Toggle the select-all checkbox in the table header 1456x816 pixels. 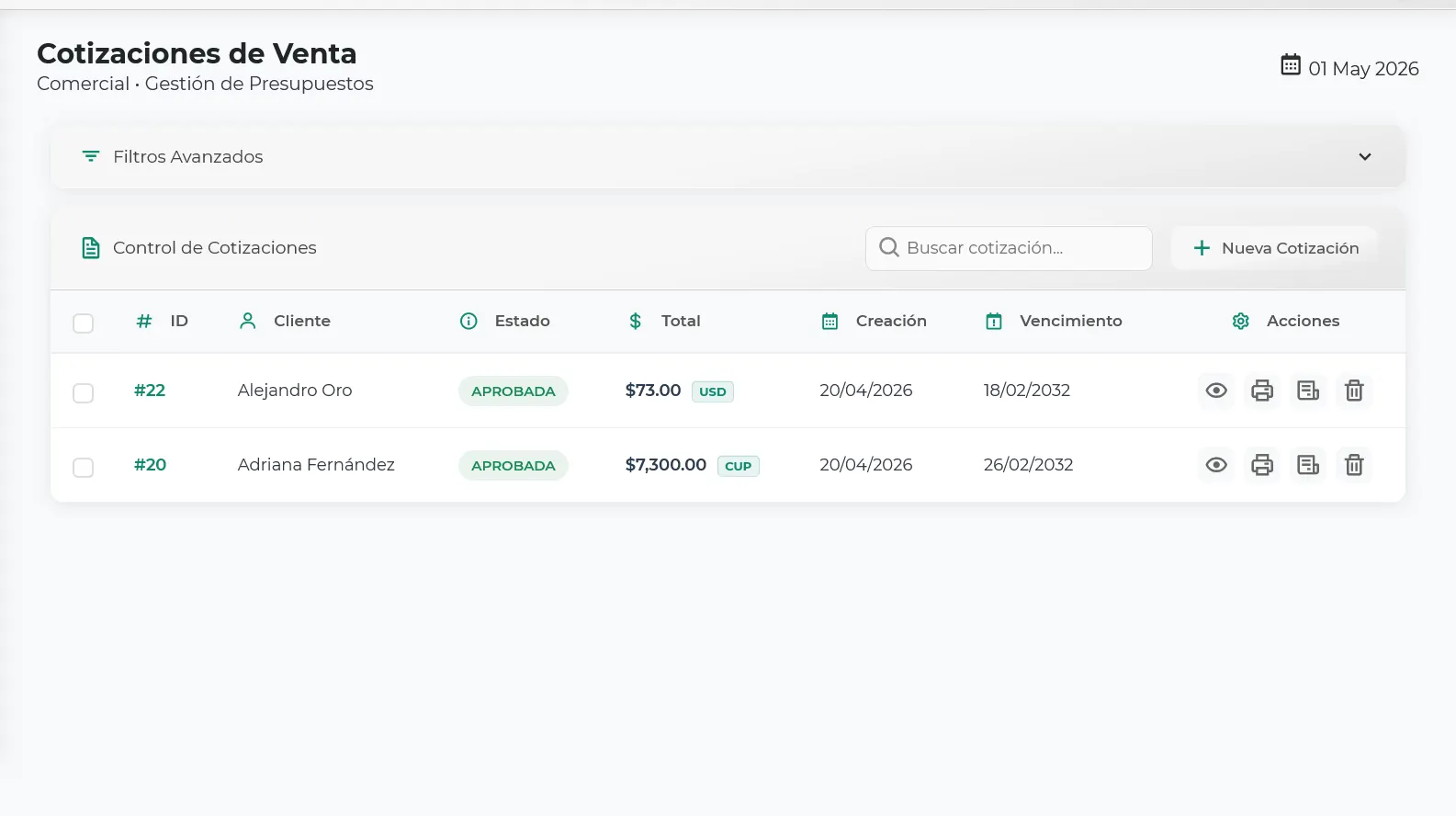click(83, 323)
